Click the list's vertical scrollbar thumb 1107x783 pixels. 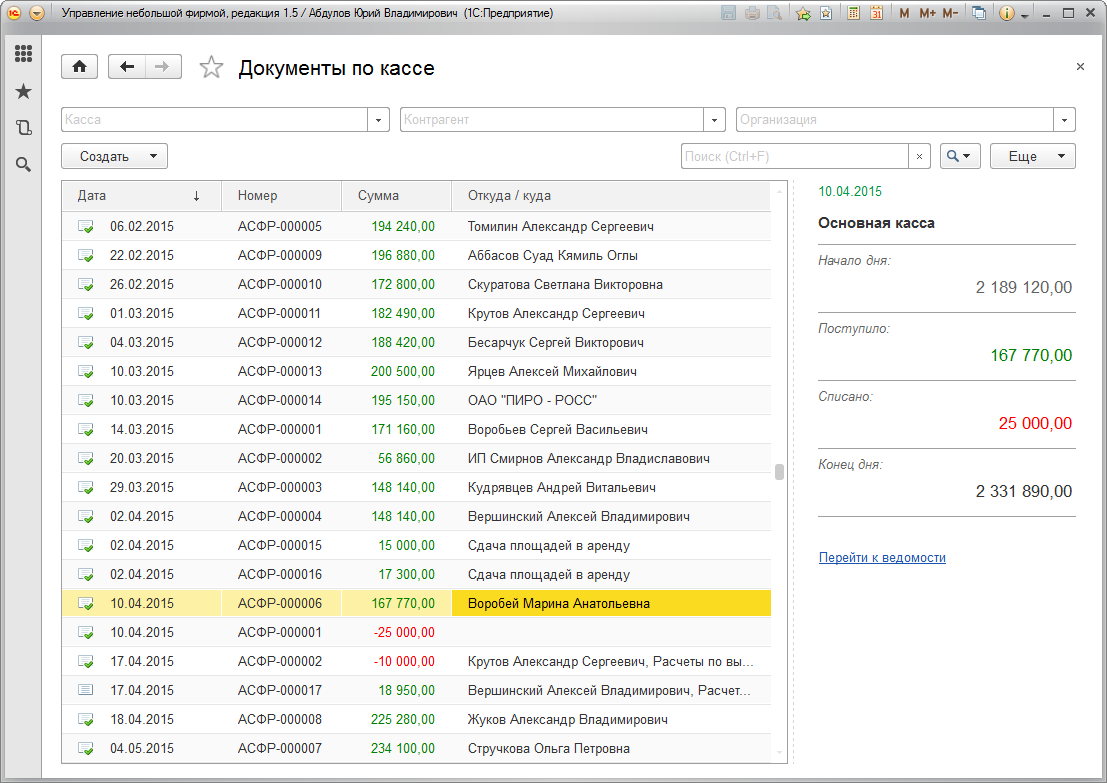779,472
